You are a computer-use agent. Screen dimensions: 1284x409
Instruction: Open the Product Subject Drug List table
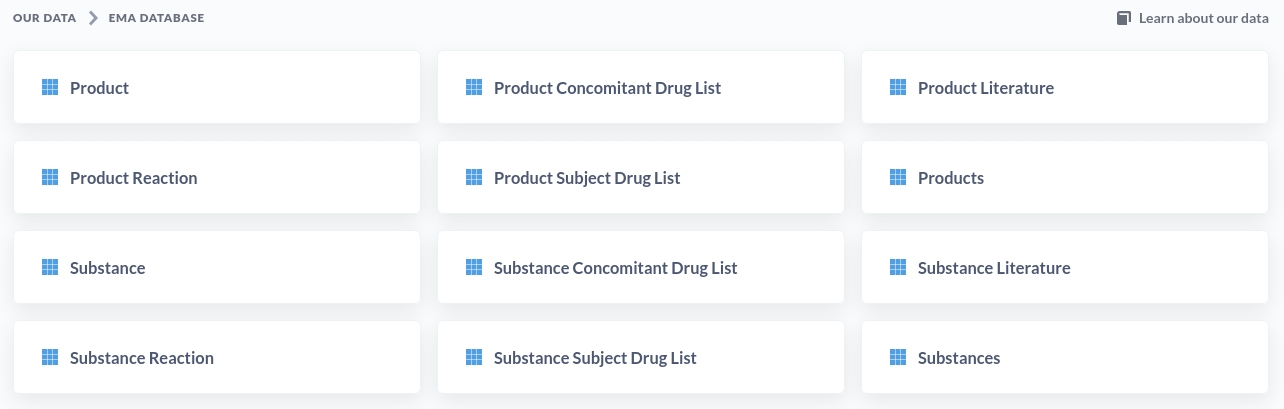pyautogui.click(x=641, y=177)
